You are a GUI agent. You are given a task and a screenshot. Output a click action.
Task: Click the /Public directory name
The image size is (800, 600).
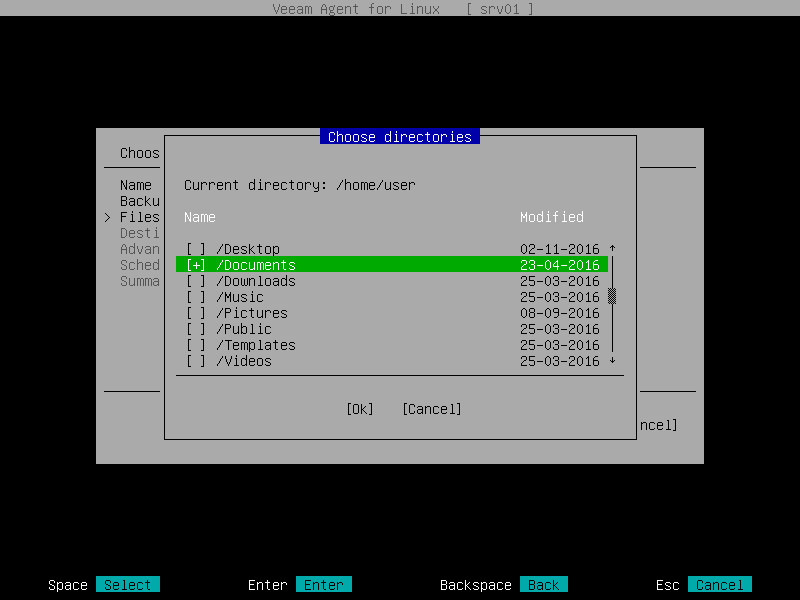(244, 329)
